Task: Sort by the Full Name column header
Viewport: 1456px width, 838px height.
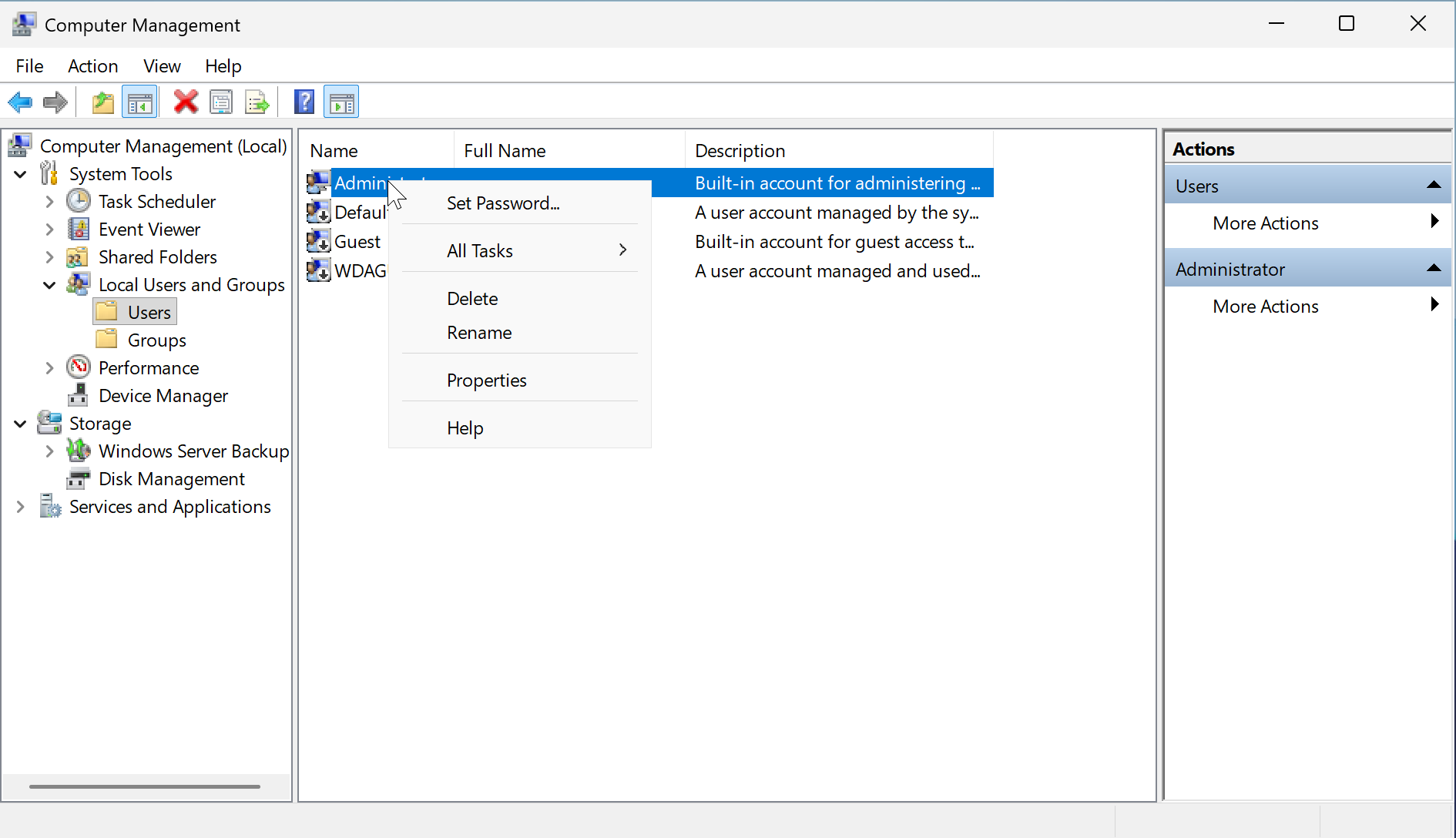Action: pyautogui.click(x=569, y=150)
